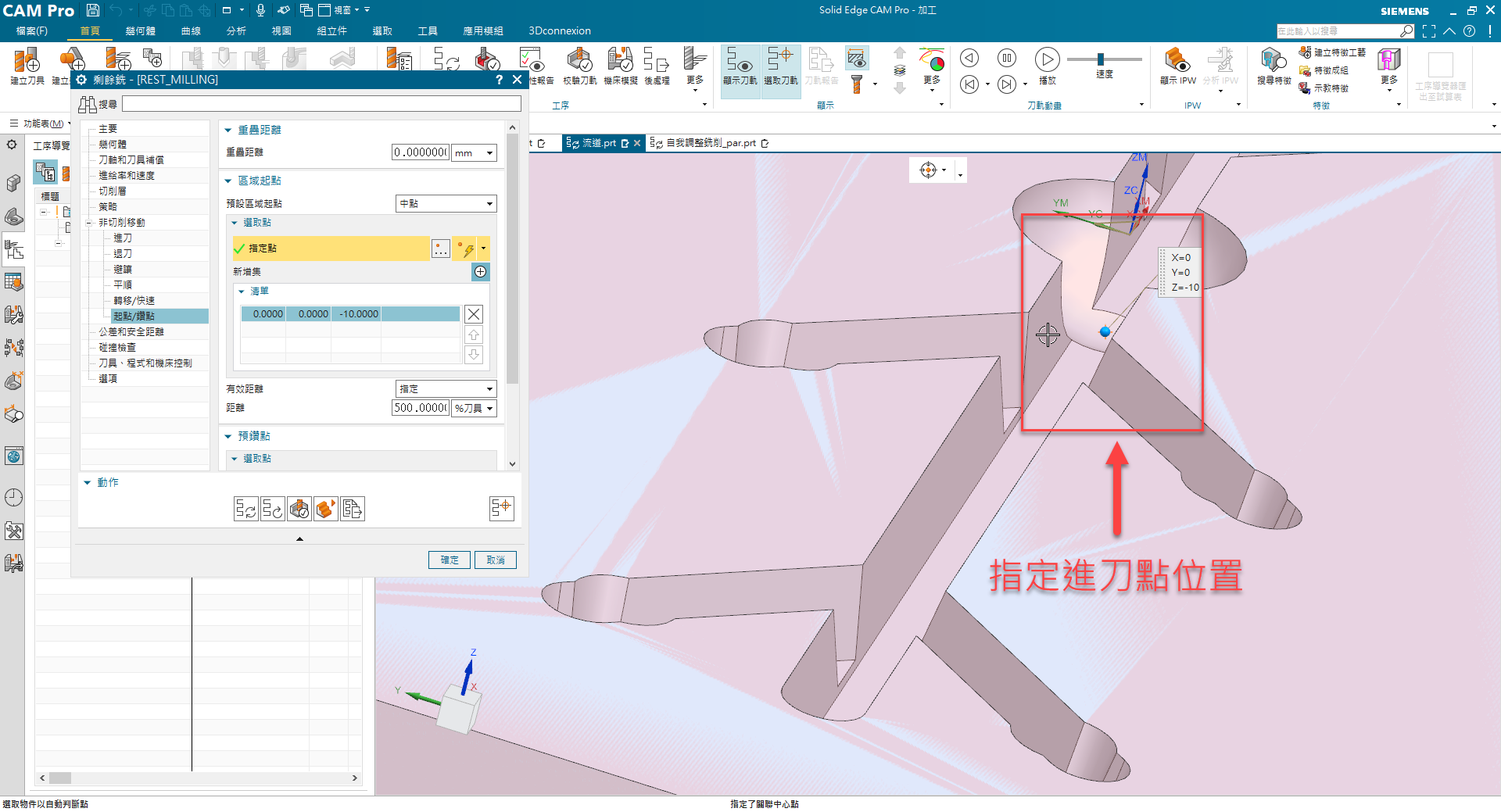Click 特徵成組 feature grouping
This screenshot has width=1501, height=812.
coord(1324,70)
